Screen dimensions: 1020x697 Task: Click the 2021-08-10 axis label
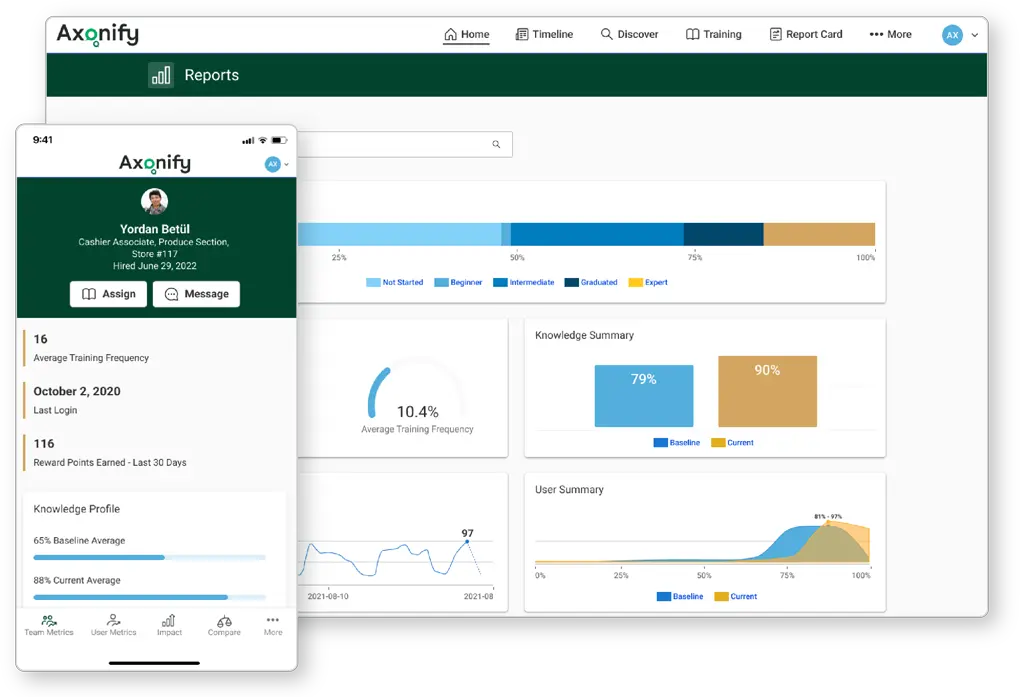point(328,596)
